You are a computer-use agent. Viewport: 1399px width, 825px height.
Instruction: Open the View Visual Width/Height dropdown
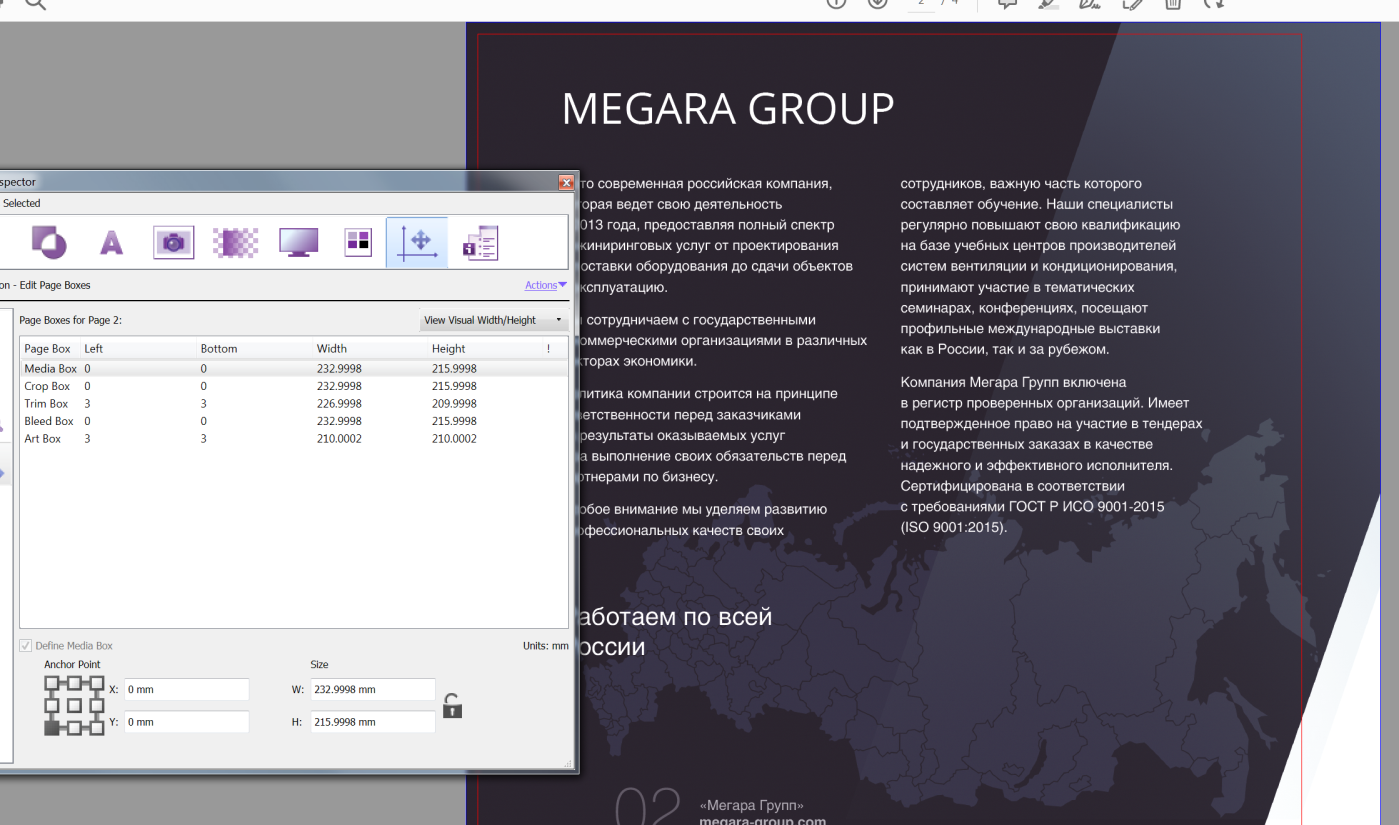(493, 320)
